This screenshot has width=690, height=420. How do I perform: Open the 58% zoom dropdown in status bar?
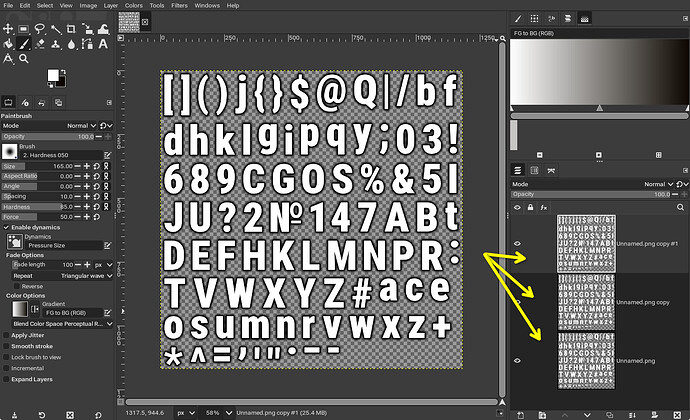[214, 413]
